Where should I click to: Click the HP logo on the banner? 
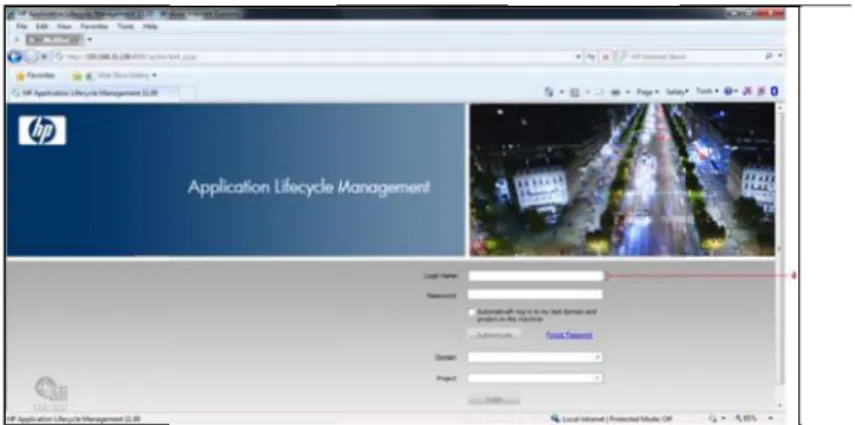[42, 130]
